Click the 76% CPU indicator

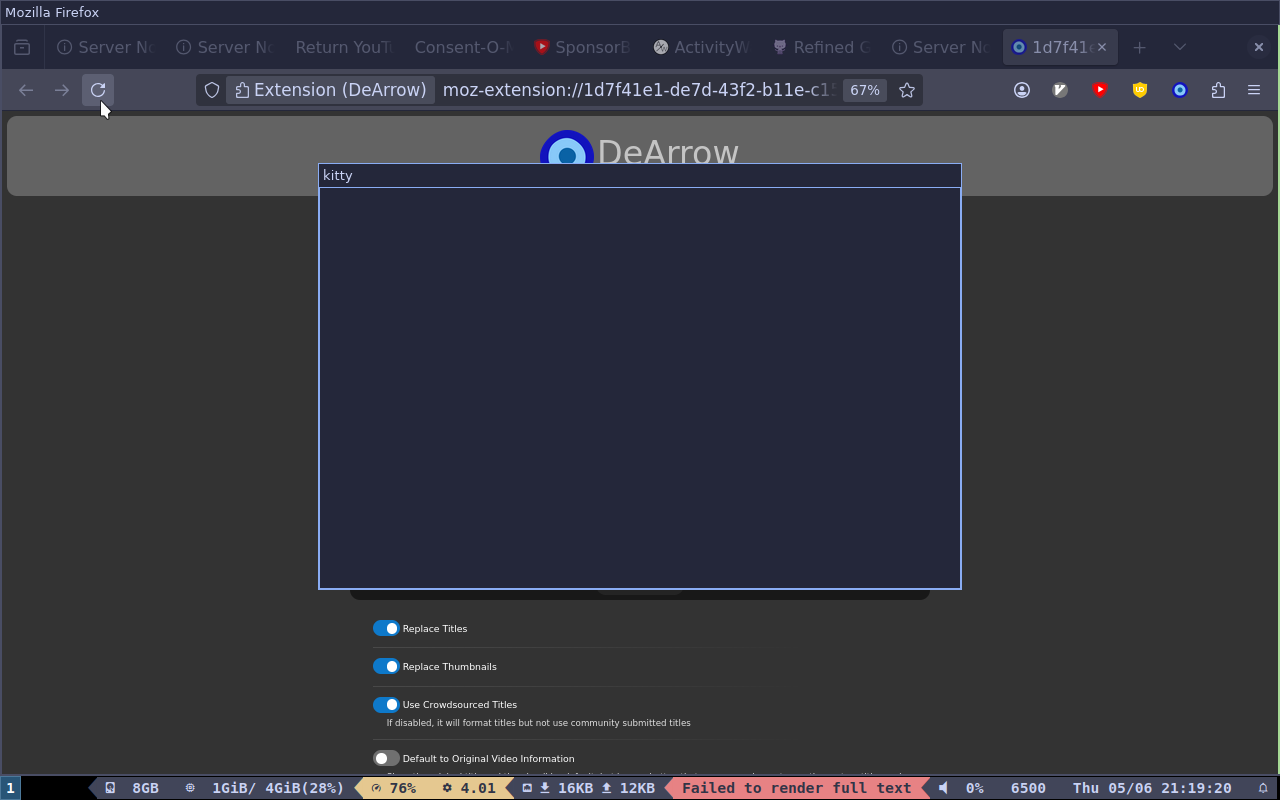393,788
